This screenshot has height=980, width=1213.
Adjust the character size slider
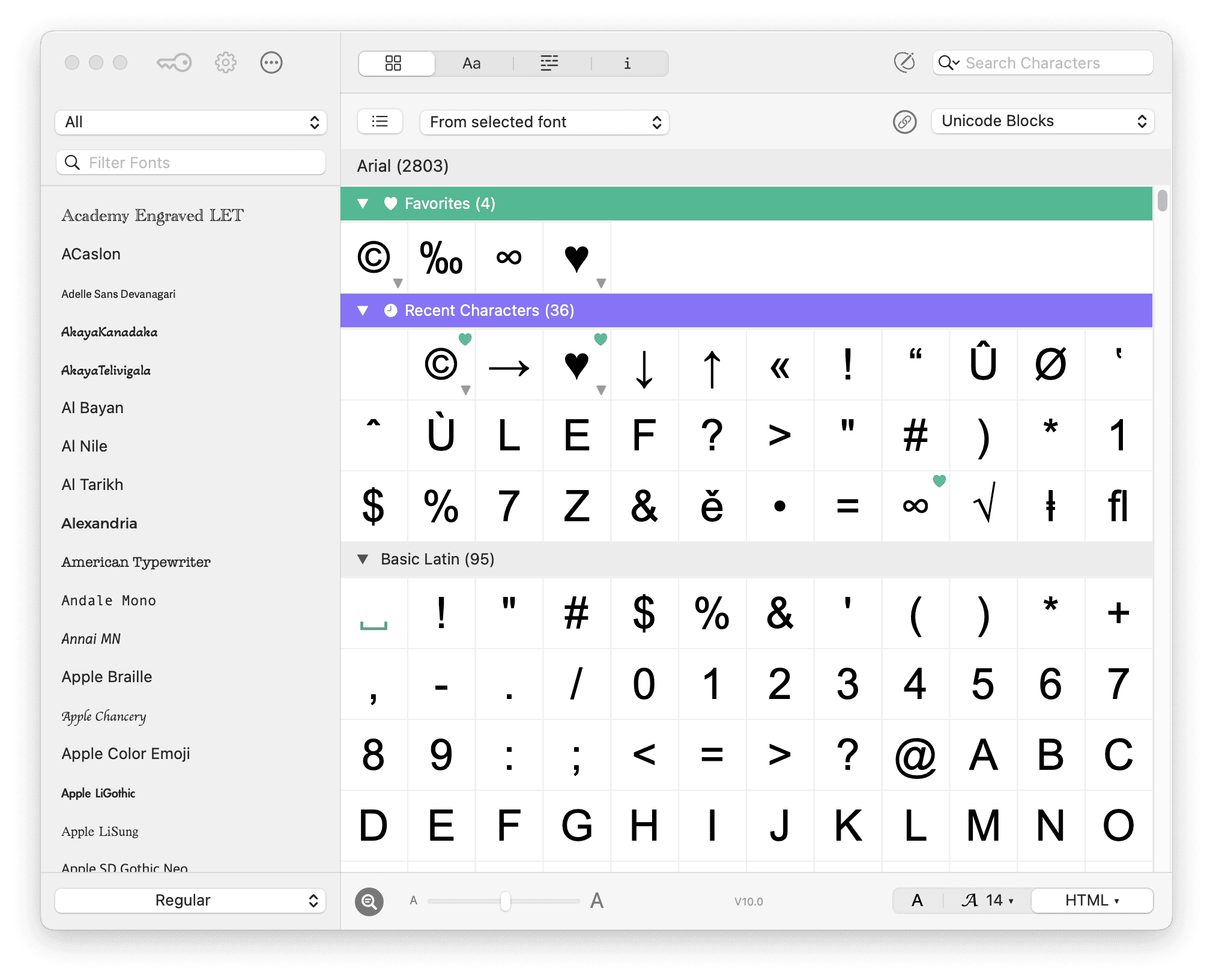[504, 901]
